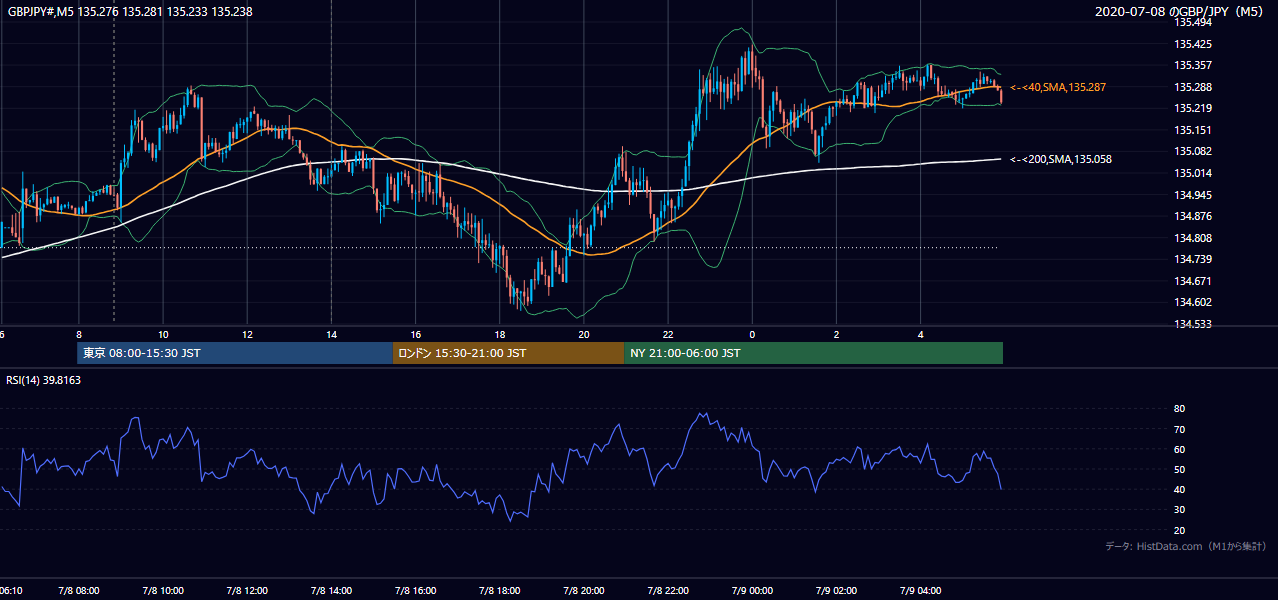Click hour label 20 under price chart

tap(584, 335)
